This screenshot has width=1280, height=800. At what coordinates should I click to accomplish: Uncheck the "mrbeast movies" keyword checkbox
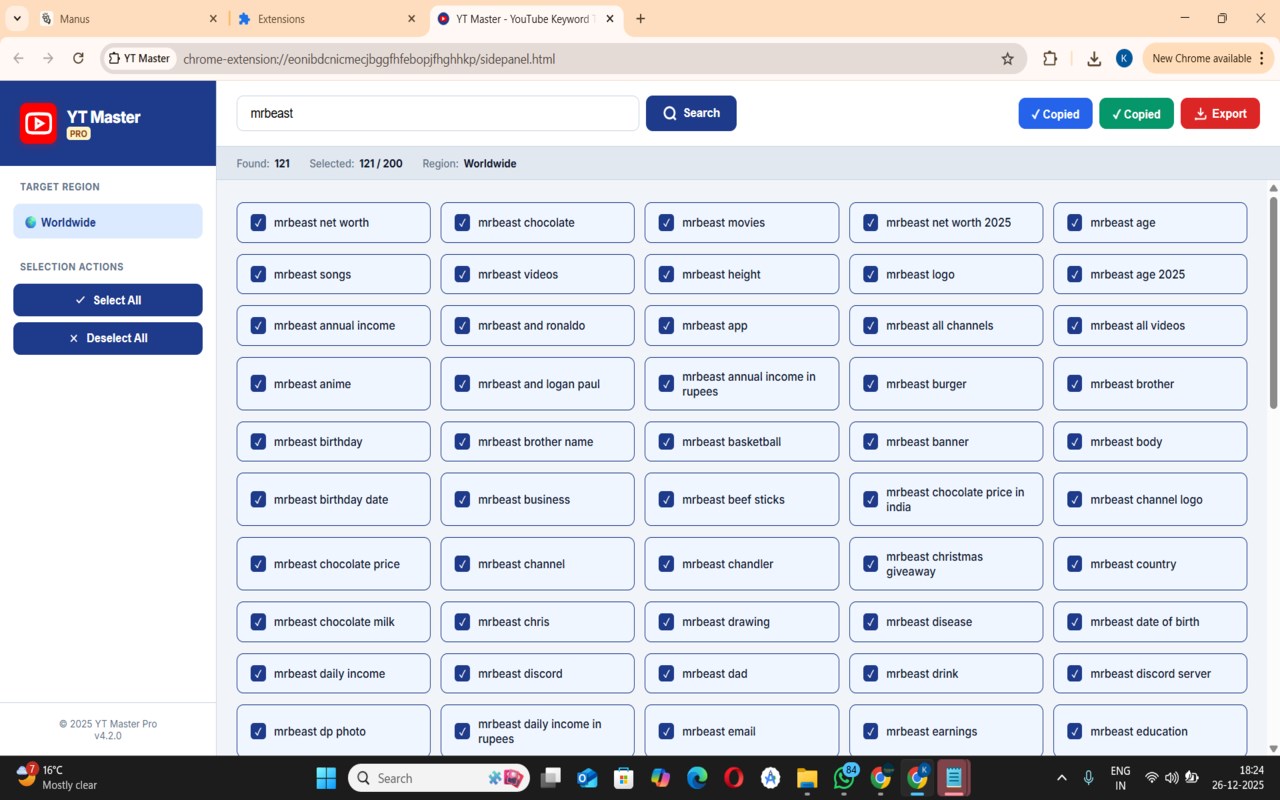(666, 223)
